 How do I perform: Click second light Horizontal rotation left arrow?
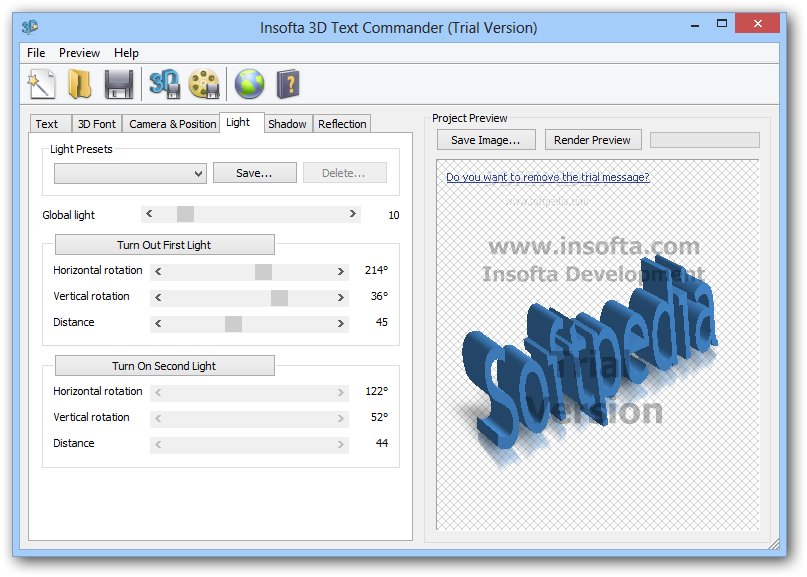[x=158, y=393]
